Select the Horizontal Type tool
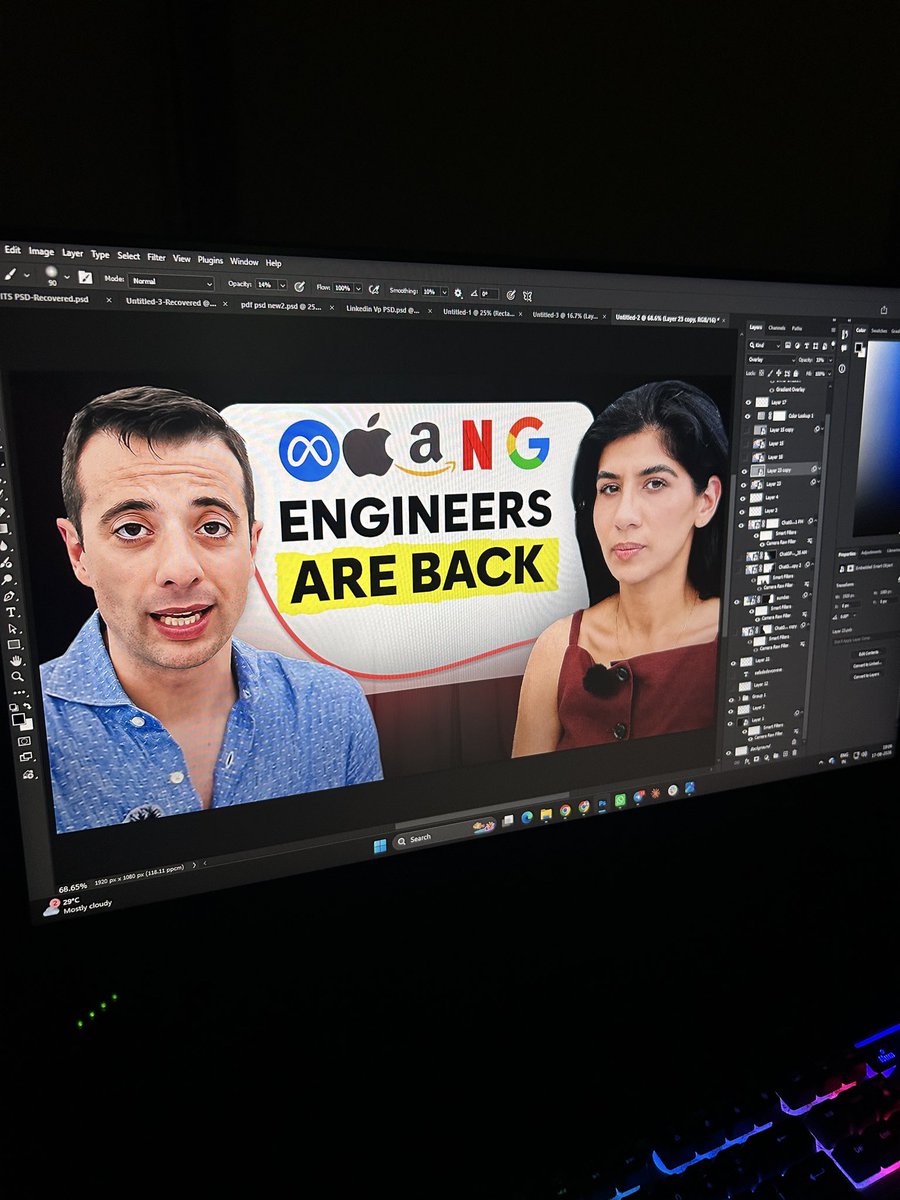 (11, 611)
